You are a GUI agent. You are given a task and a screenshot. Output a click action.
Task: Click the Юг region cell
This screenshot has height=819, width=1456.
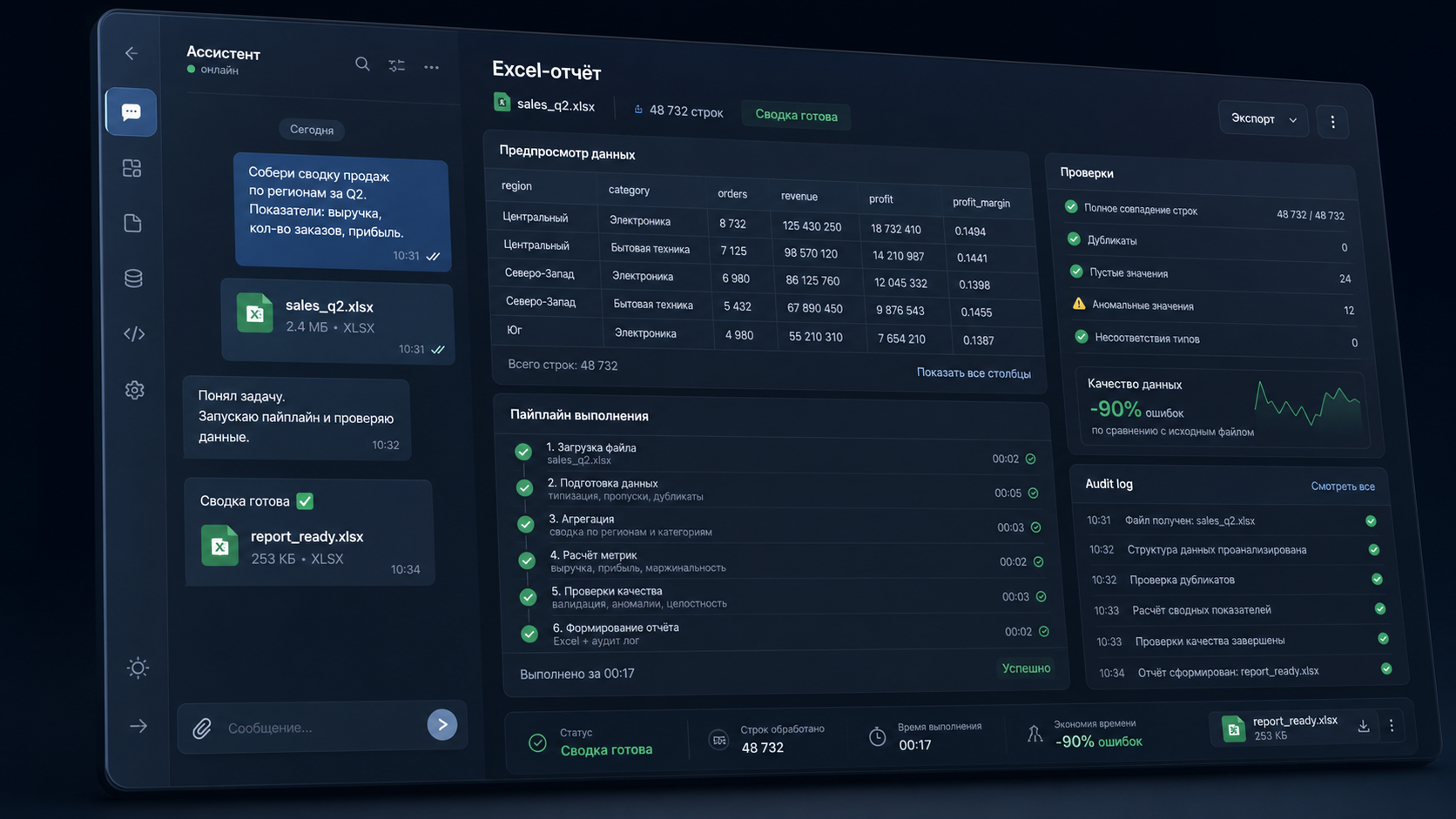tap(515, 330)
